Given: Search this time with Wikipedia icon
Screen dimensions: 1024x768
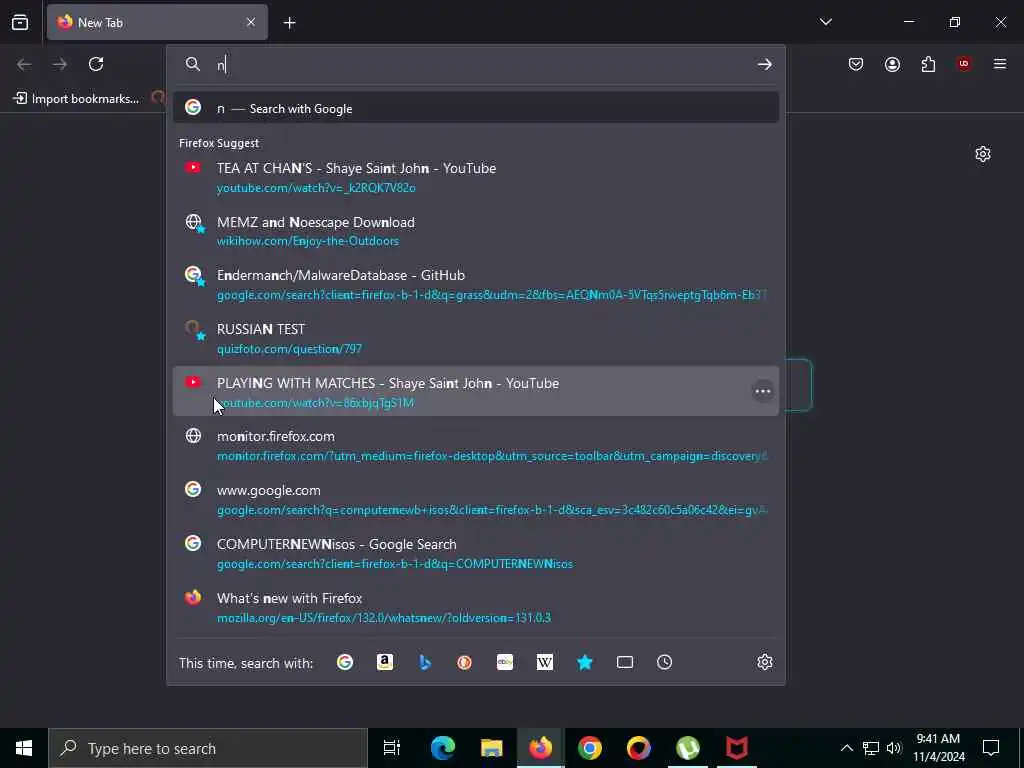Looking at the screenshot, I should tap(545, 662).
